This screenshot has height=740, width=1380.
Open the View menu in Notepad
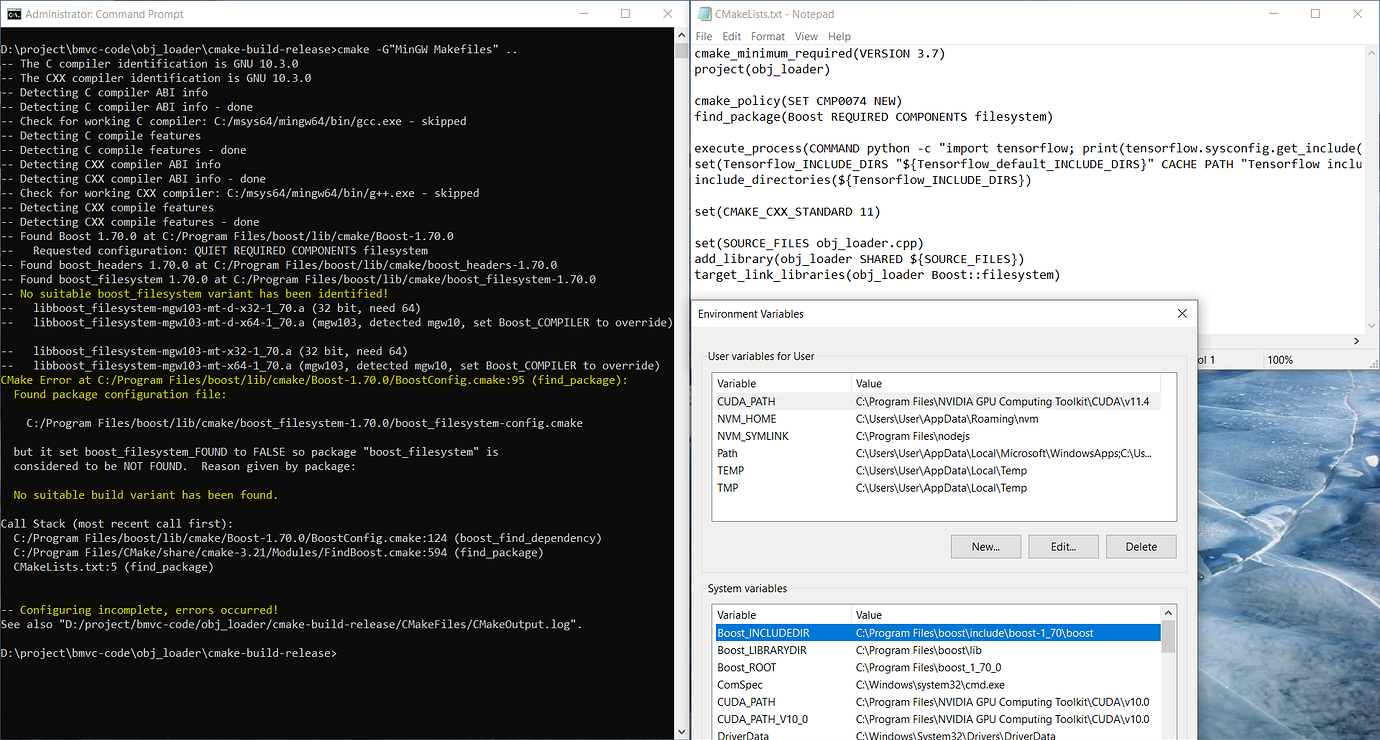click(806, 36)
